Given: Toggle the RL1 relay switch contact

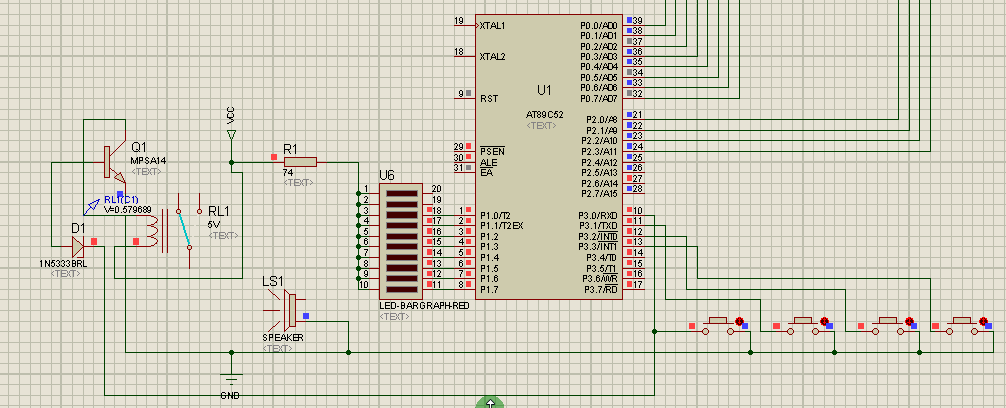Looking at the screenshot, I should (182, 228).
